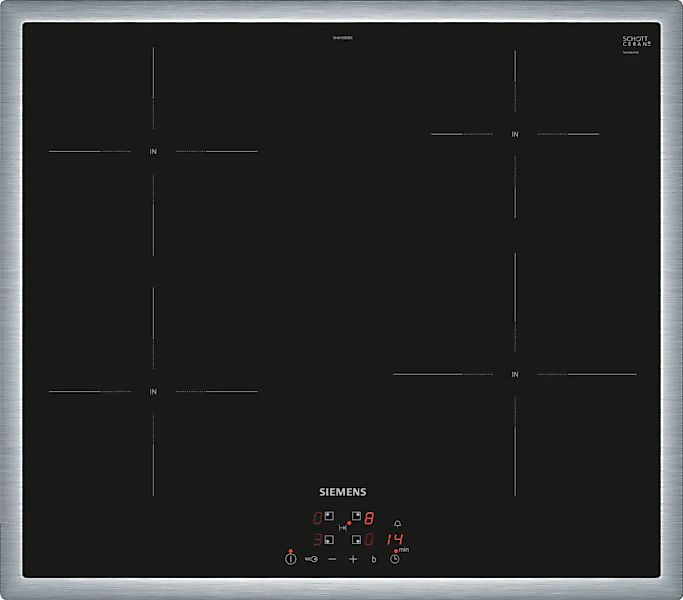Tap the childproof lock key icon
Image resolution: width=683 pixels, height=600 pixels.
[x=312, y=559]
